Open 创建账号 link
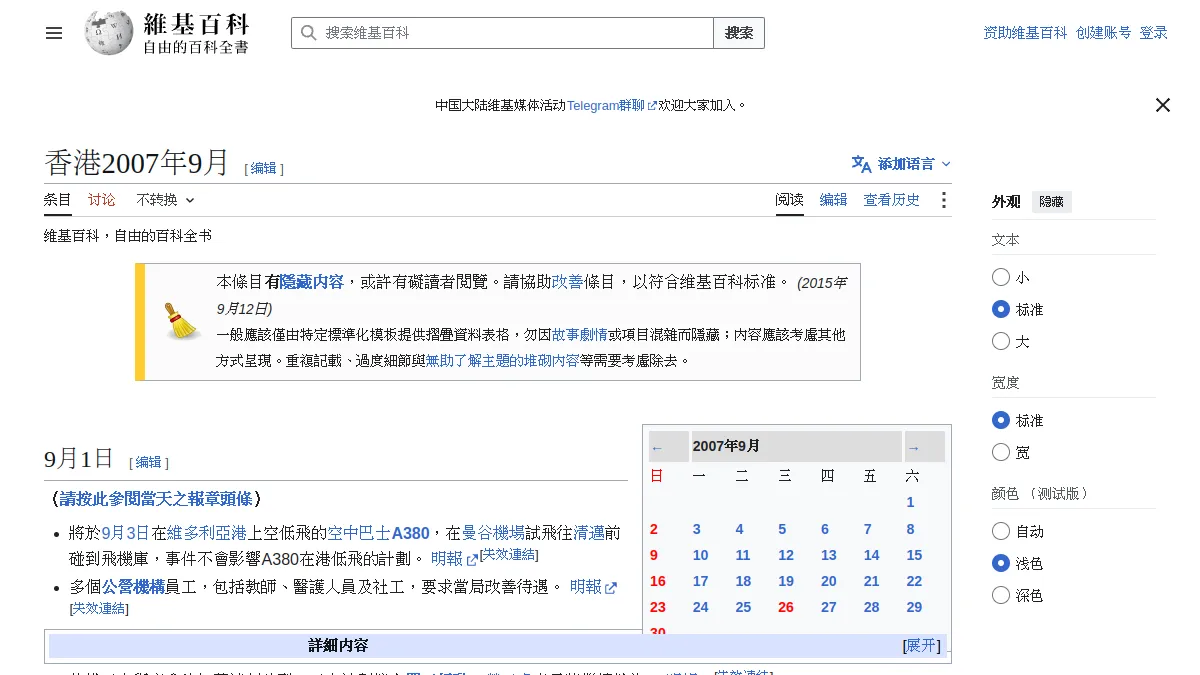 pyautogui.click(x=1104, y=33)
